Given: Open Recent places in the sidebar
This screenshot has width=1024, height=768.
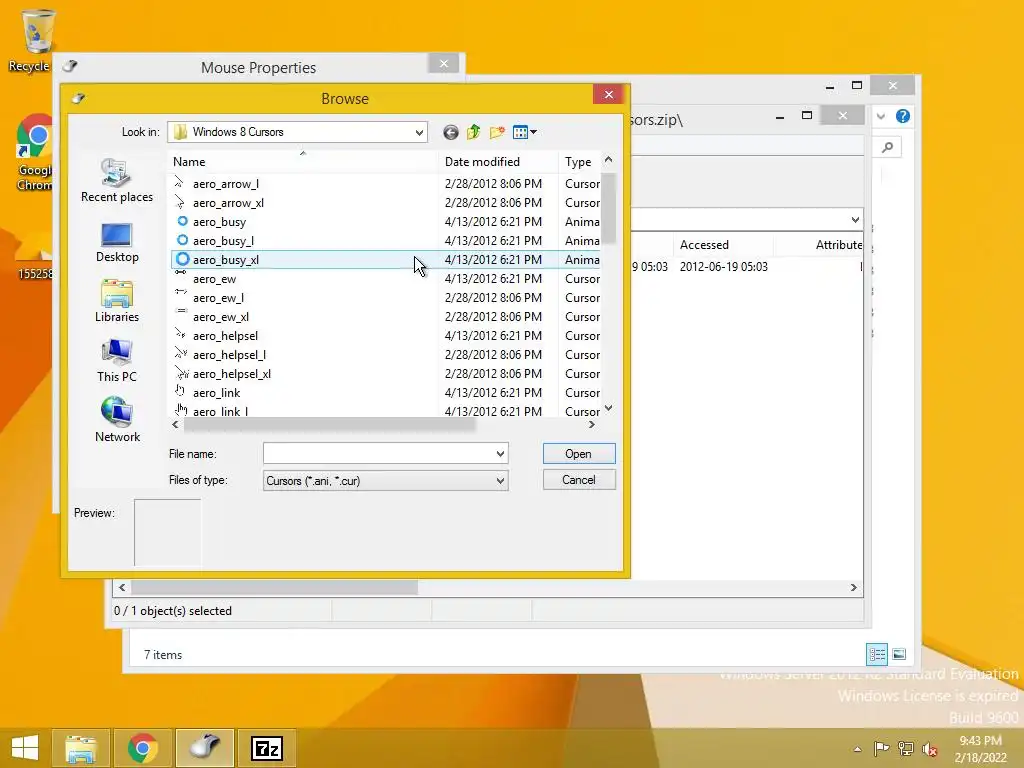Looking at the screenshot, I should (117, 181).
